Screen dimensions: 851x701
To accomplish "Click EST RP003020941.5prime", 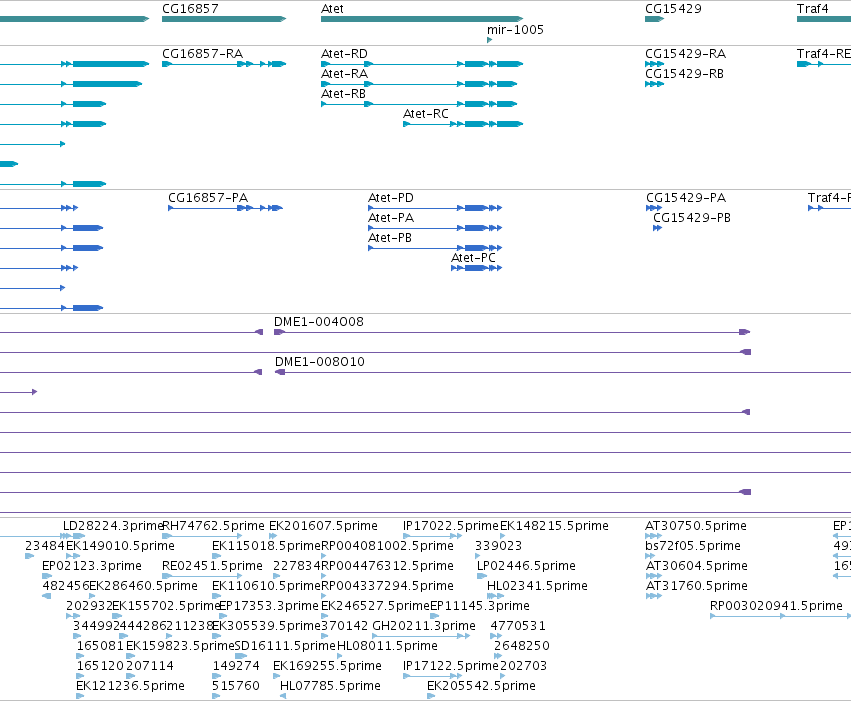I will tap(776, 606).
